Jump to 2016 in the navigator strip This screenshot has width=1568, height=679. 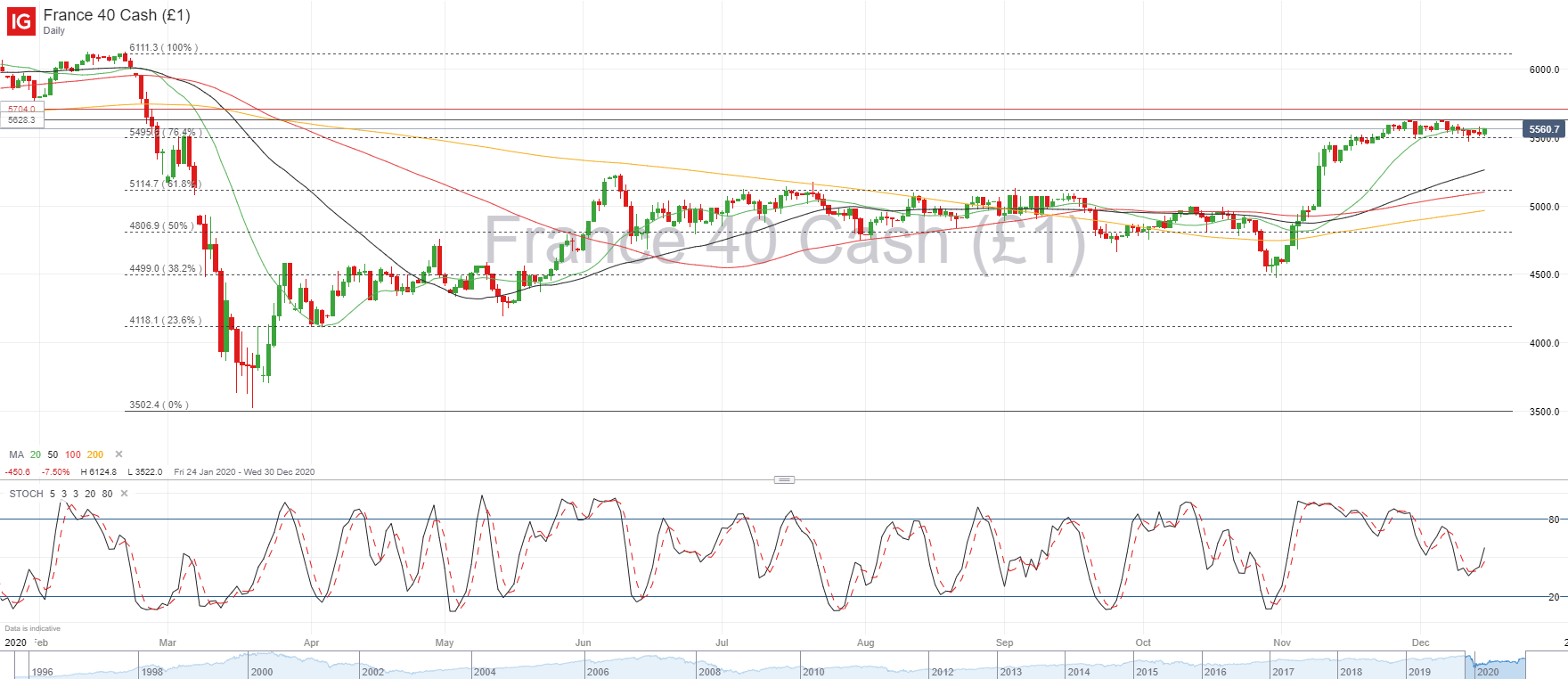[x=1215, y=672]
